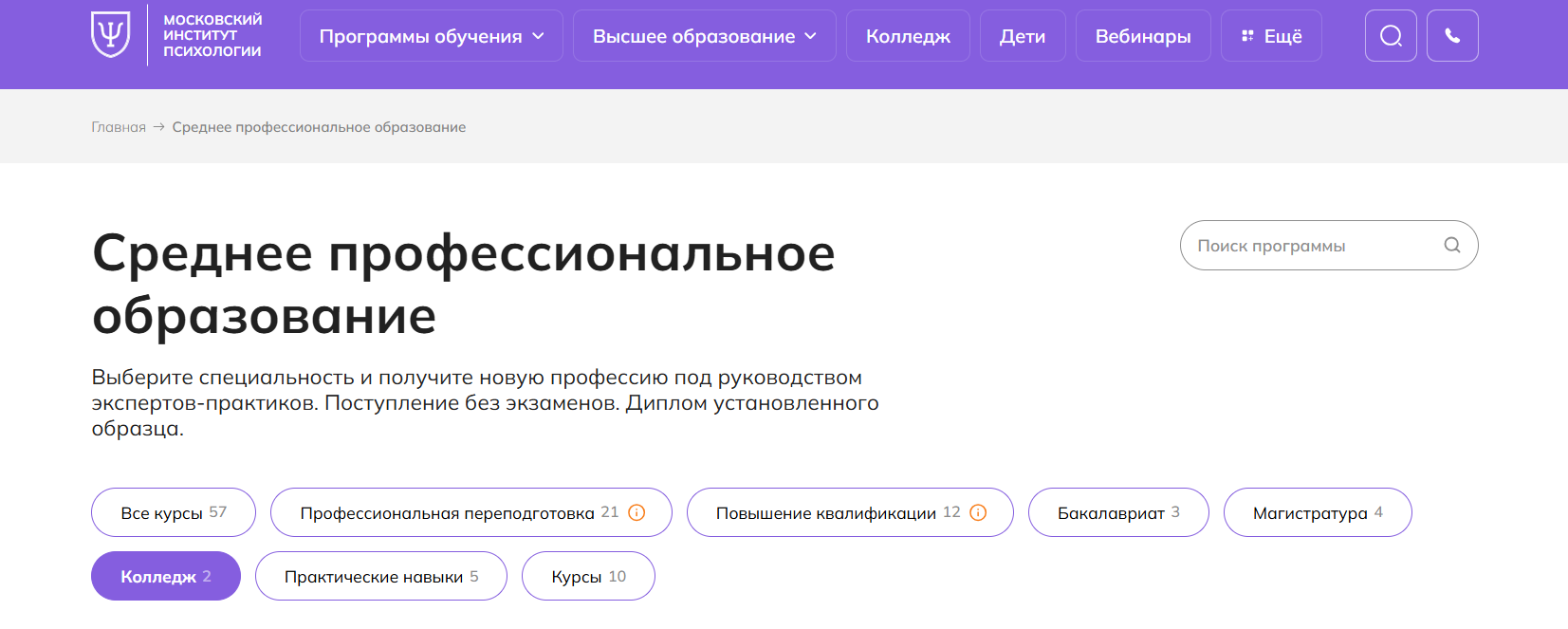The image size is (1568, 629).
Task: Open the Ещё grid menu
Action: (1271, 36)
